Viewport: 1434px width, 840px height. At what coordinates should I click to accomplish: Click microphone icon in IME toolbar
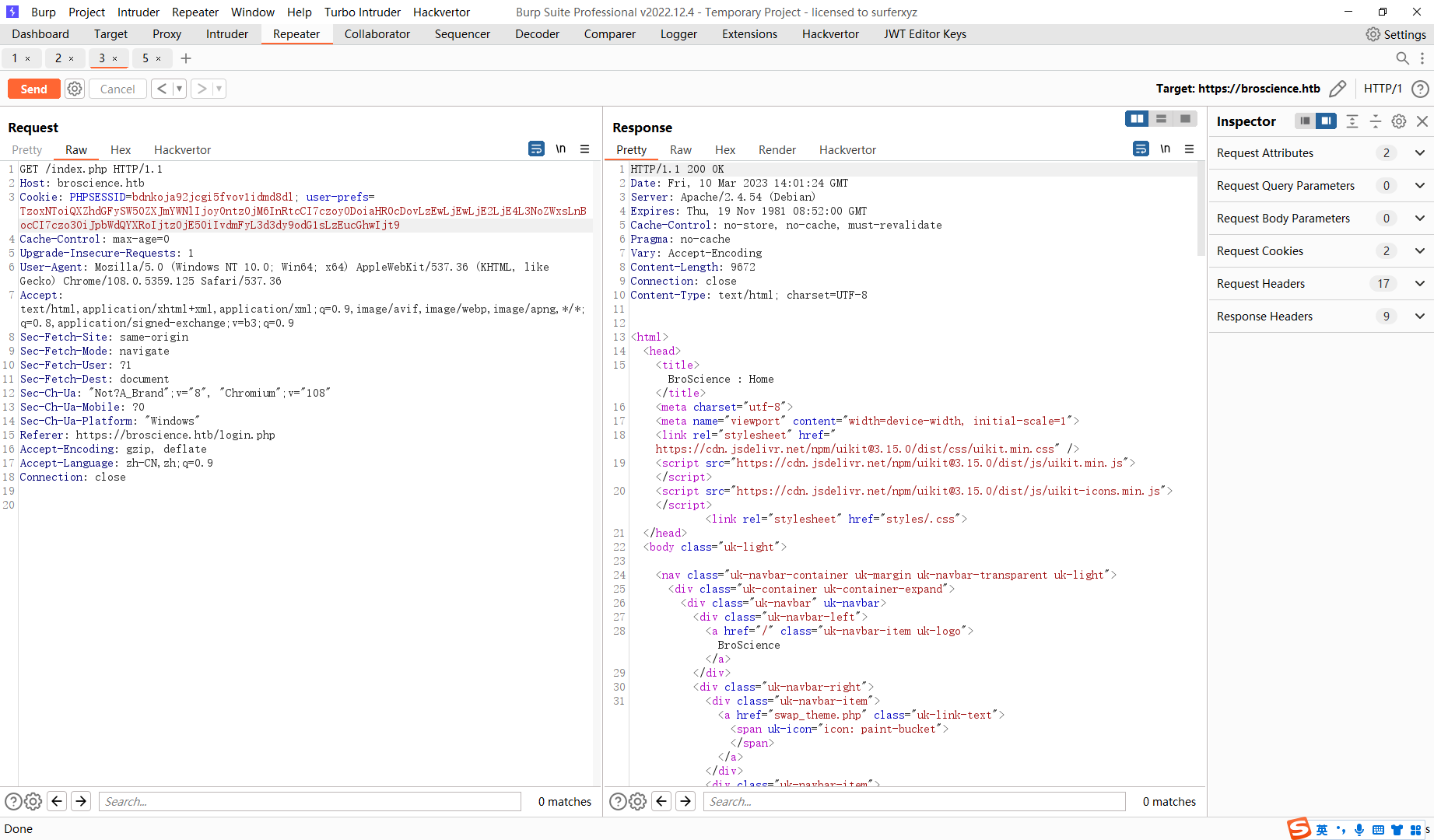1359,830
